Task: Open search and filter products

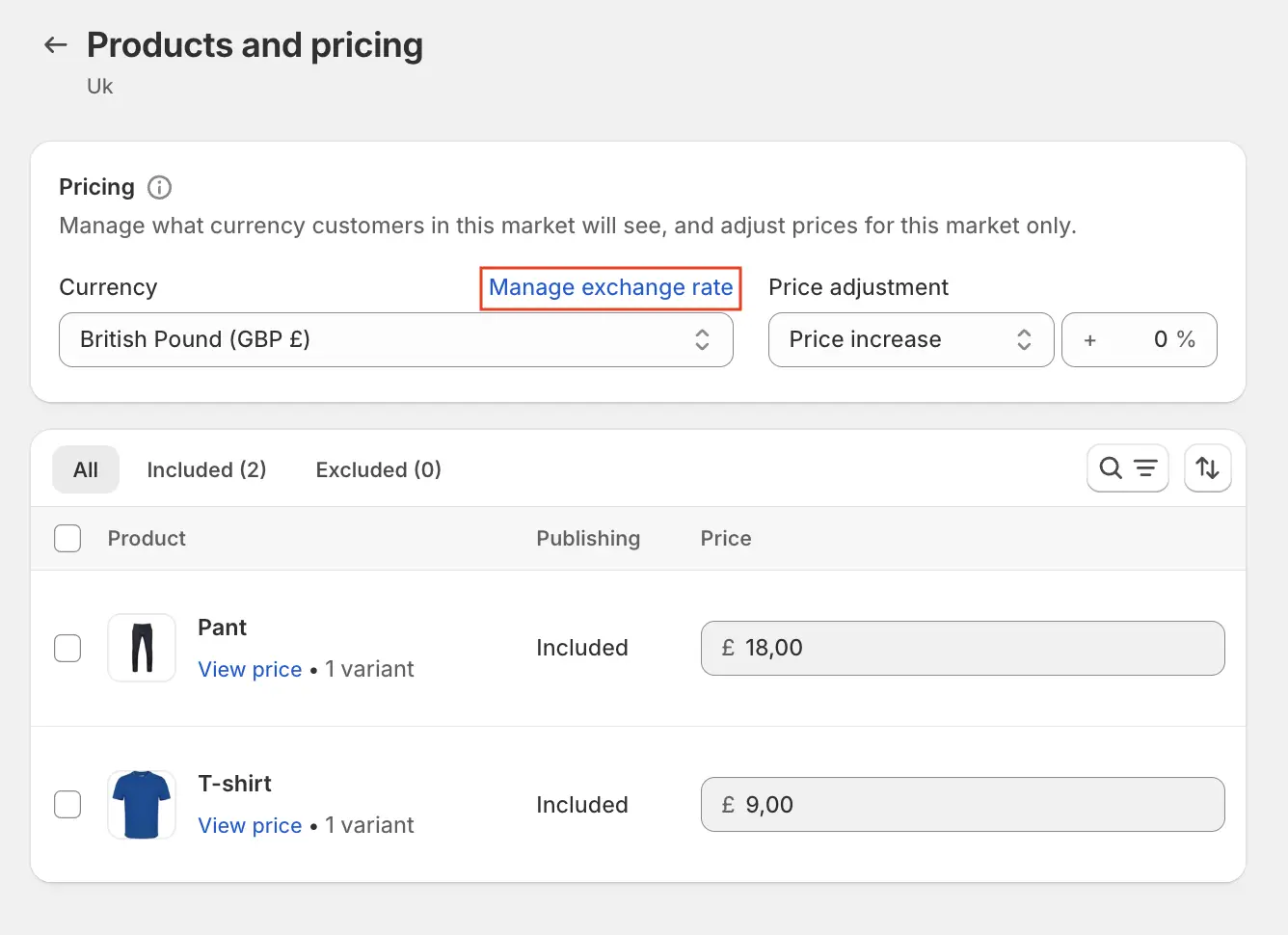Action: click(x=1127, y=468)
